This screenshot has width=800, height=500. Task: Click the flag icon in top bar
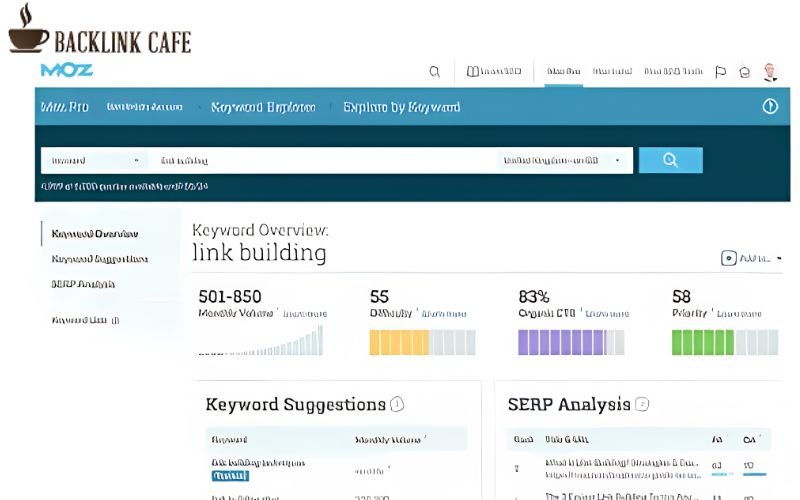coord(720,72)
